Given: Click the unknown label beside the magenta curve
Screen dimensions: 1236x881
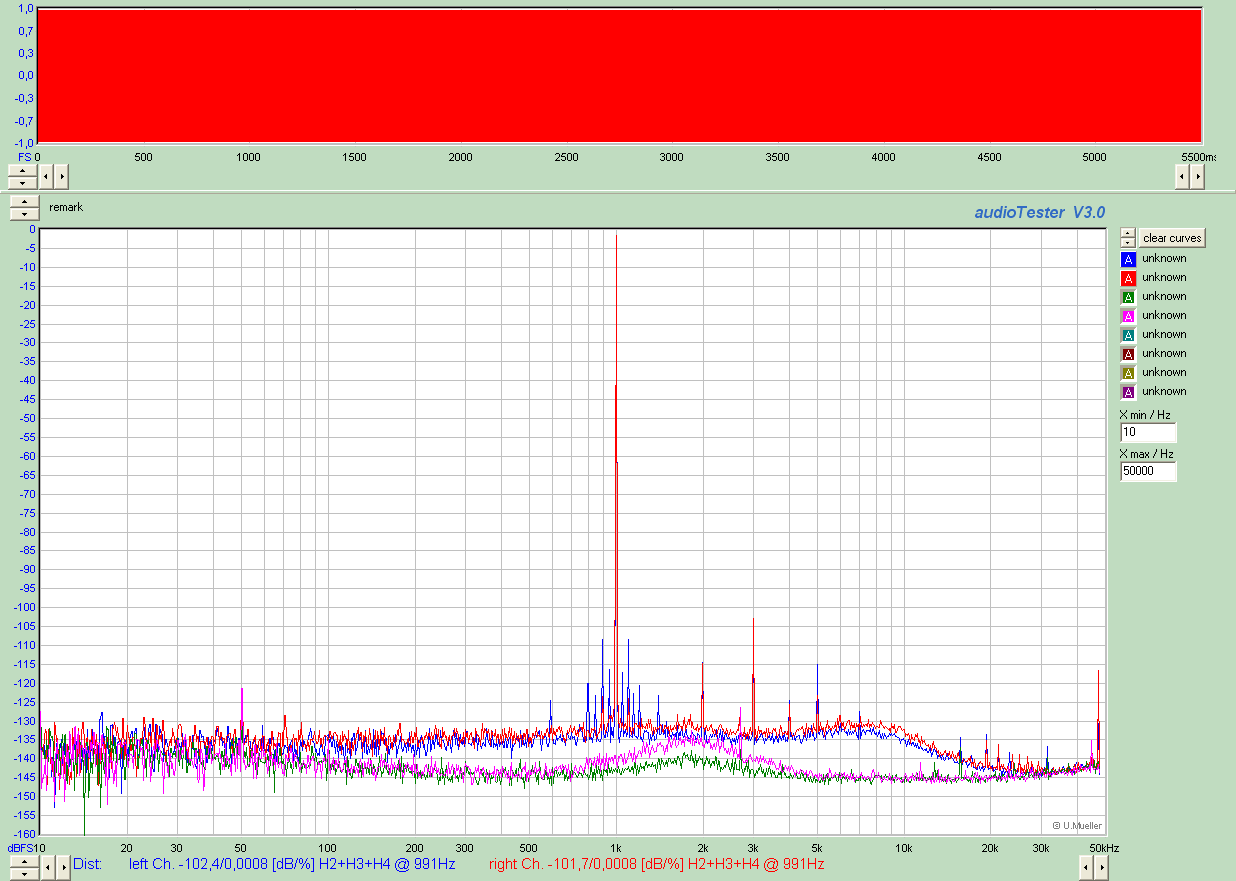Looking at the screenshot, I should click(x=1164, y=315).
